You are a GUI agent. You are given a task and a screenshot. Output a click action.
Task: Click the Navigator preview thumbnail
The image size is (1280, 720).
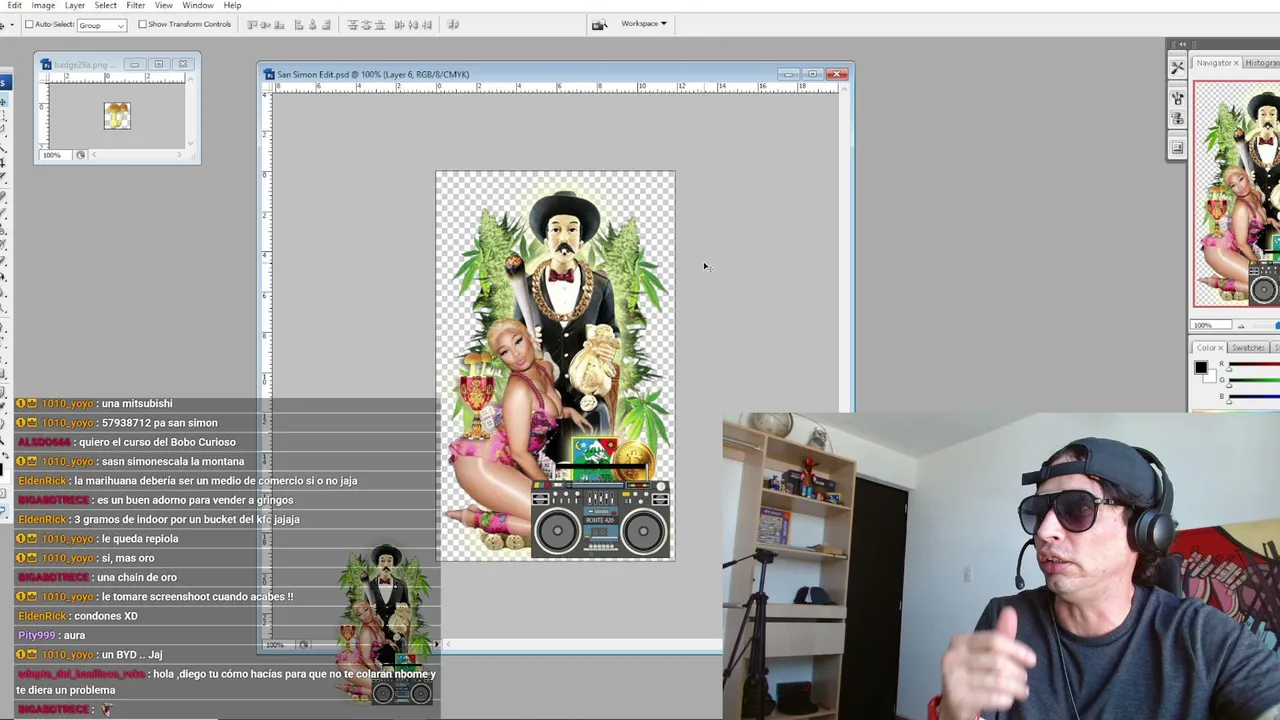[x=1237, y=194]
